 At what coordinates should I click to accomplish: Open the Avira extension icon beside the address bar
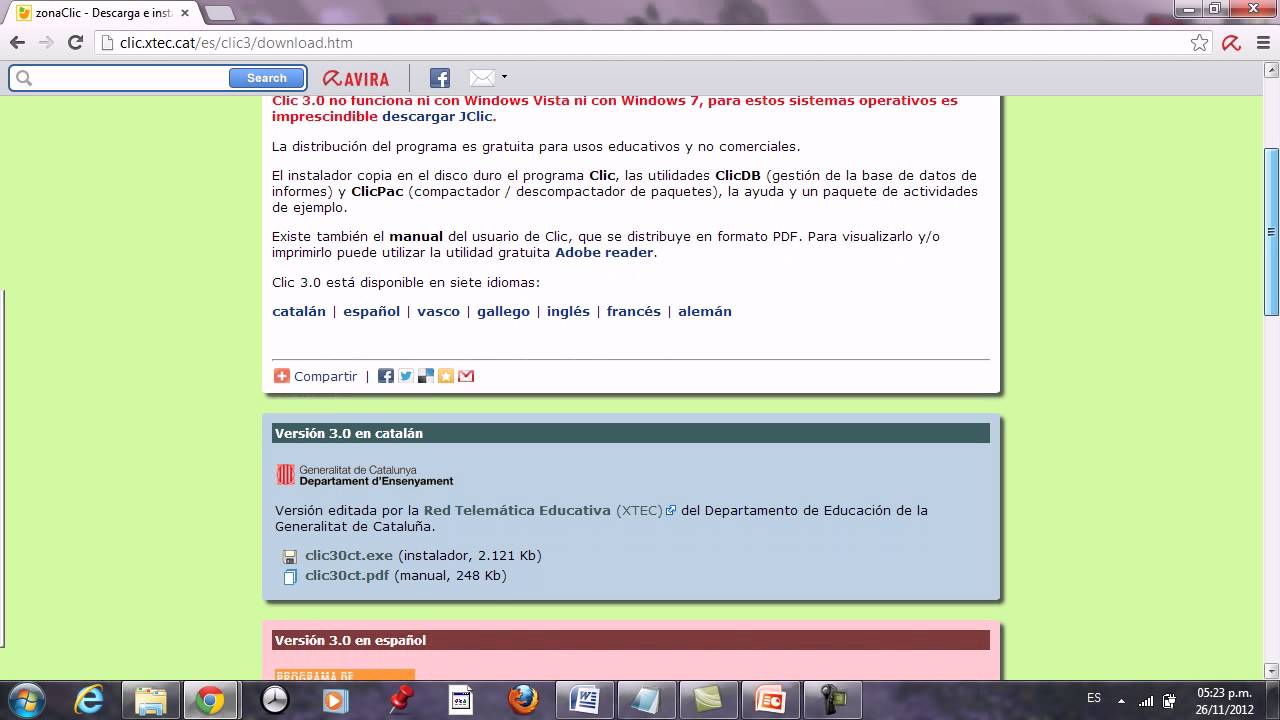coord(1231,42)
